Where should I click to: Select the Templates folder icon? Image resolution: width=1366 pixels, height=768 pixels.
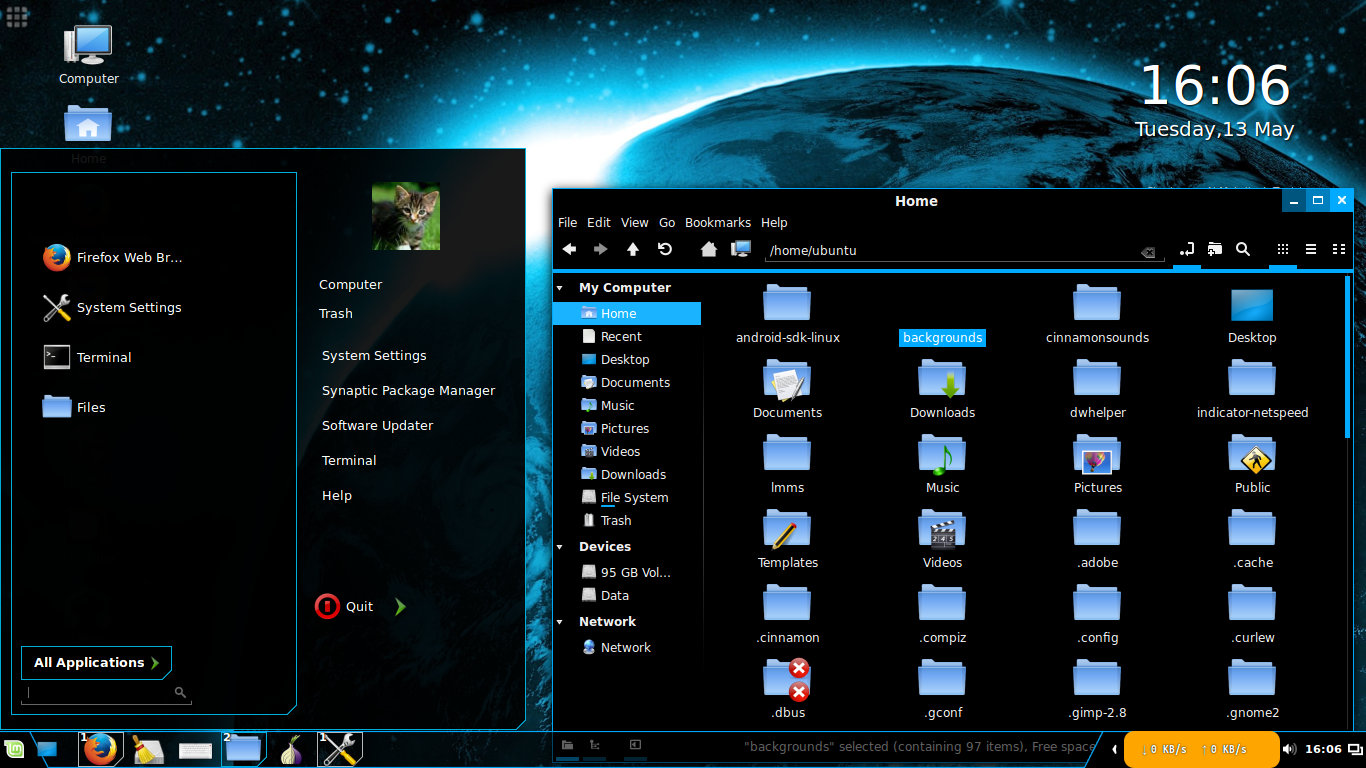[787, 528]
